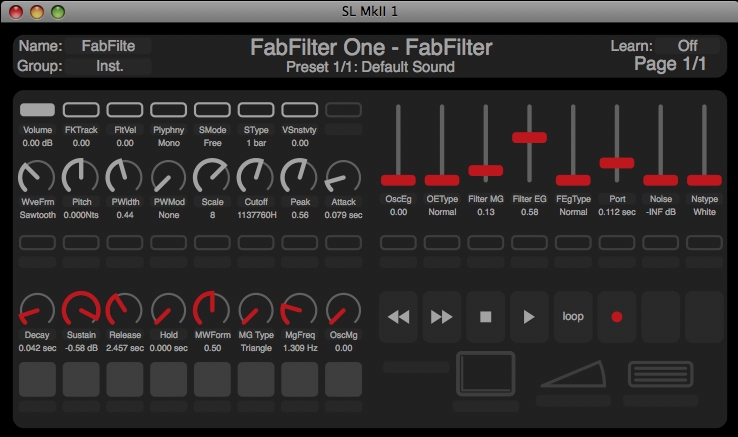The width and height of the screenshot is (738, 437).
Task: Click the MgFreq value 1.309 Hz
Action: 300,348
